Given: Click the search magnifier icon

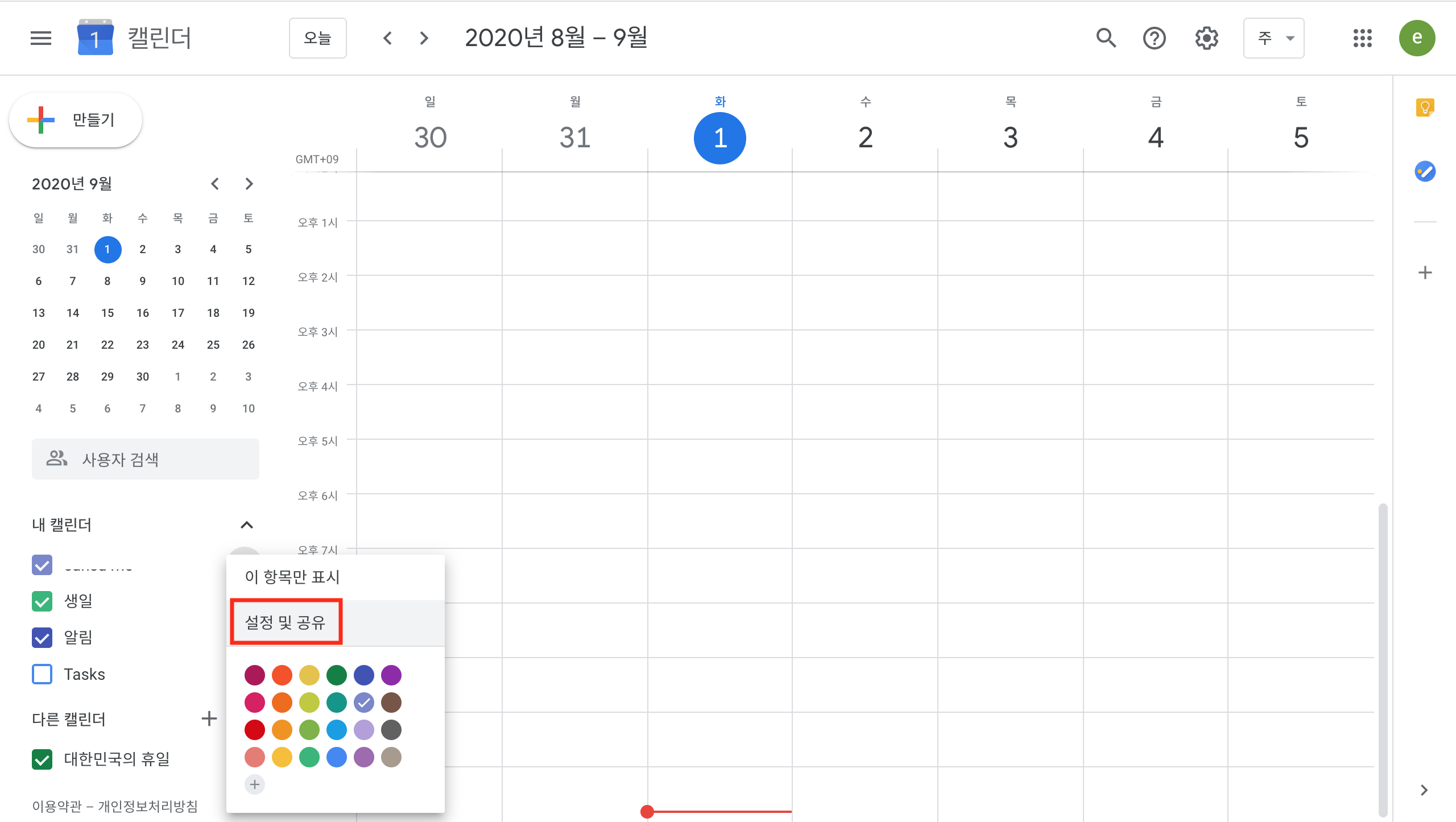Looking at the screenshot, I should coord(1106,38).
